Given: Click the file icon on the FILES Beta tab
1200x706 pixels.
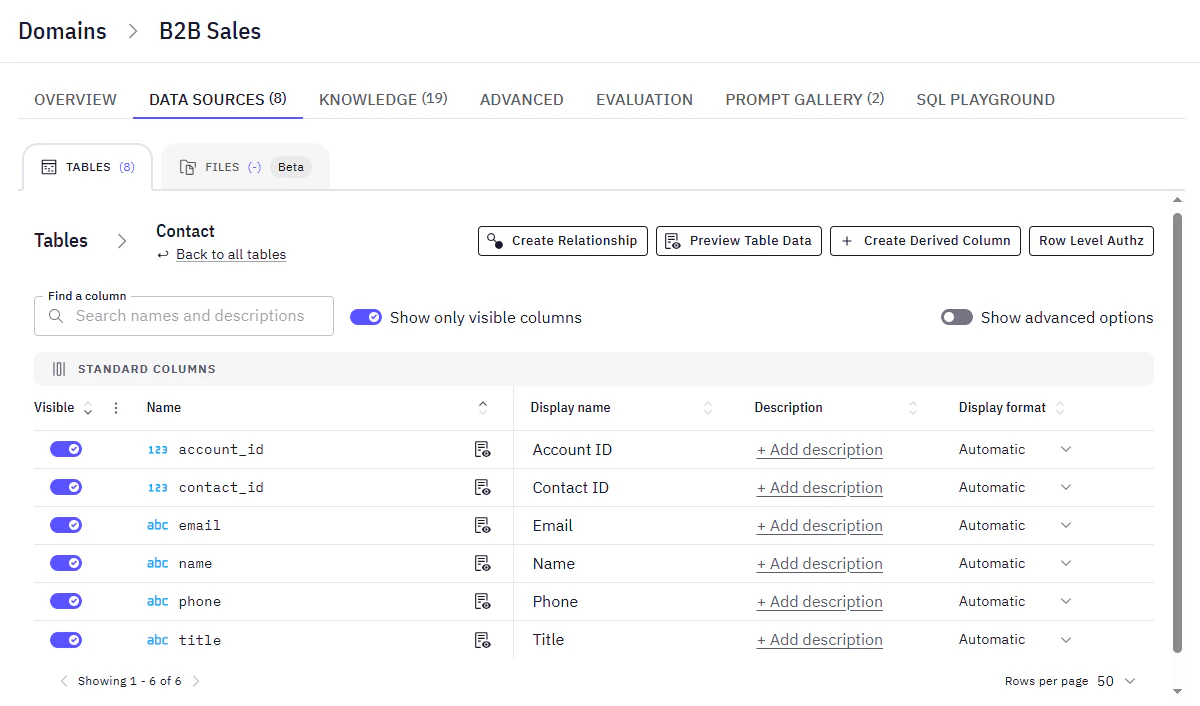Looking at the screenshot, I should click(188, 166).
